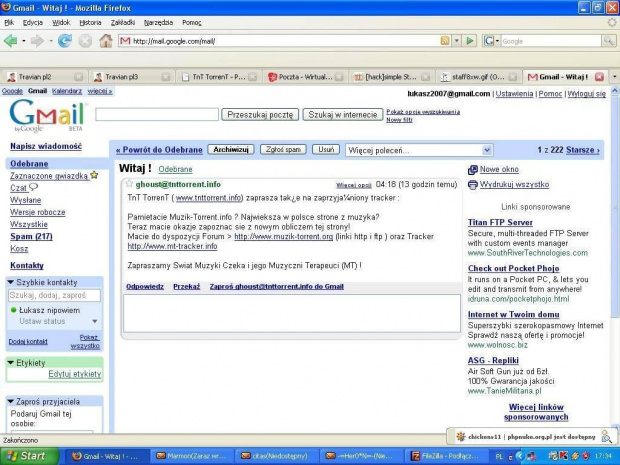This screenshot has width=620, height=465.
Task: Reload the page with the Refresh icon
Action: [65, 41]
